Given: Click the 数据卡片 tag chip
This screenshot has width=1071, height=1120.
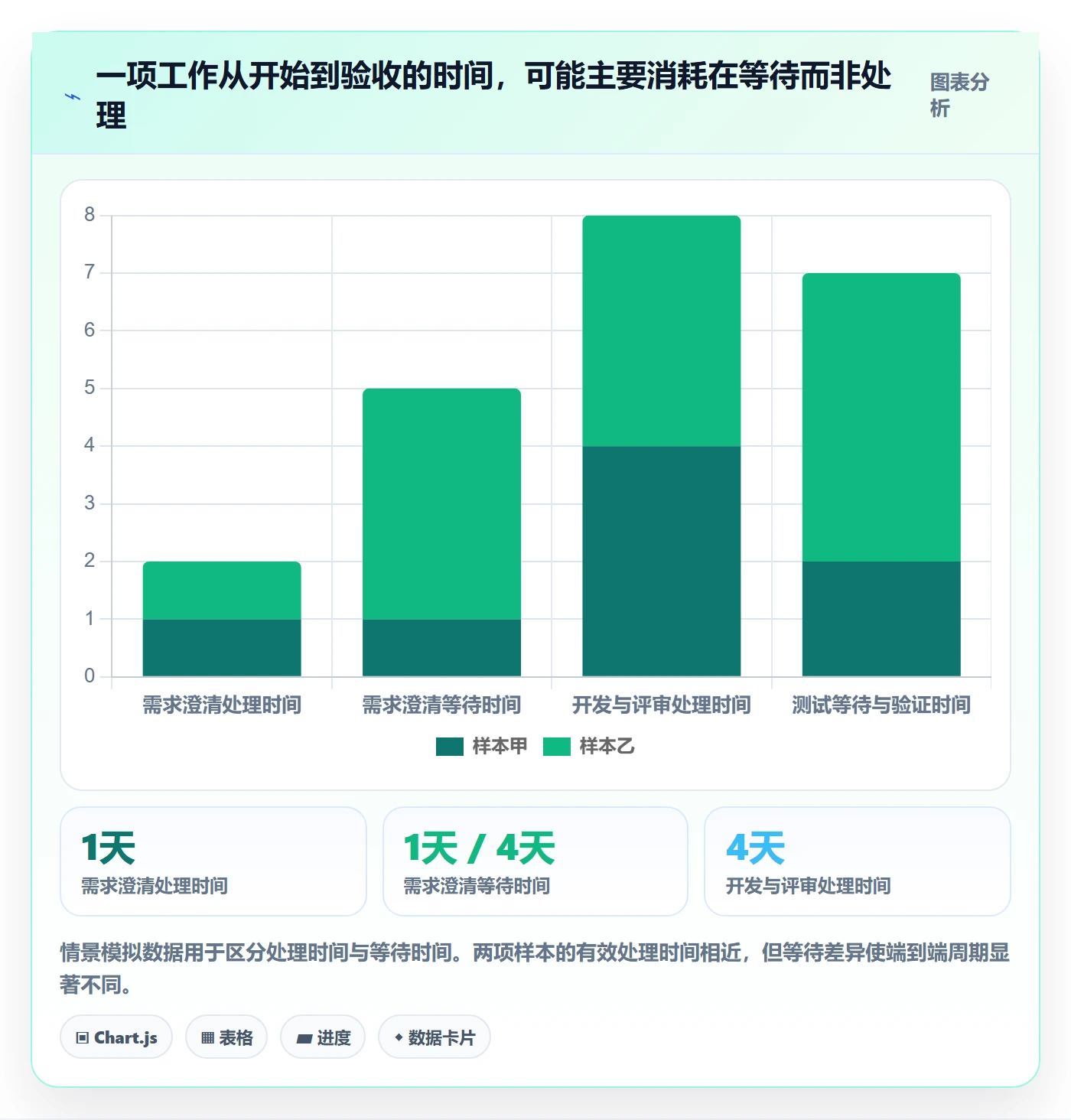Looking at the screenshot, I should pyautogui.click(x=435, y=1037).
